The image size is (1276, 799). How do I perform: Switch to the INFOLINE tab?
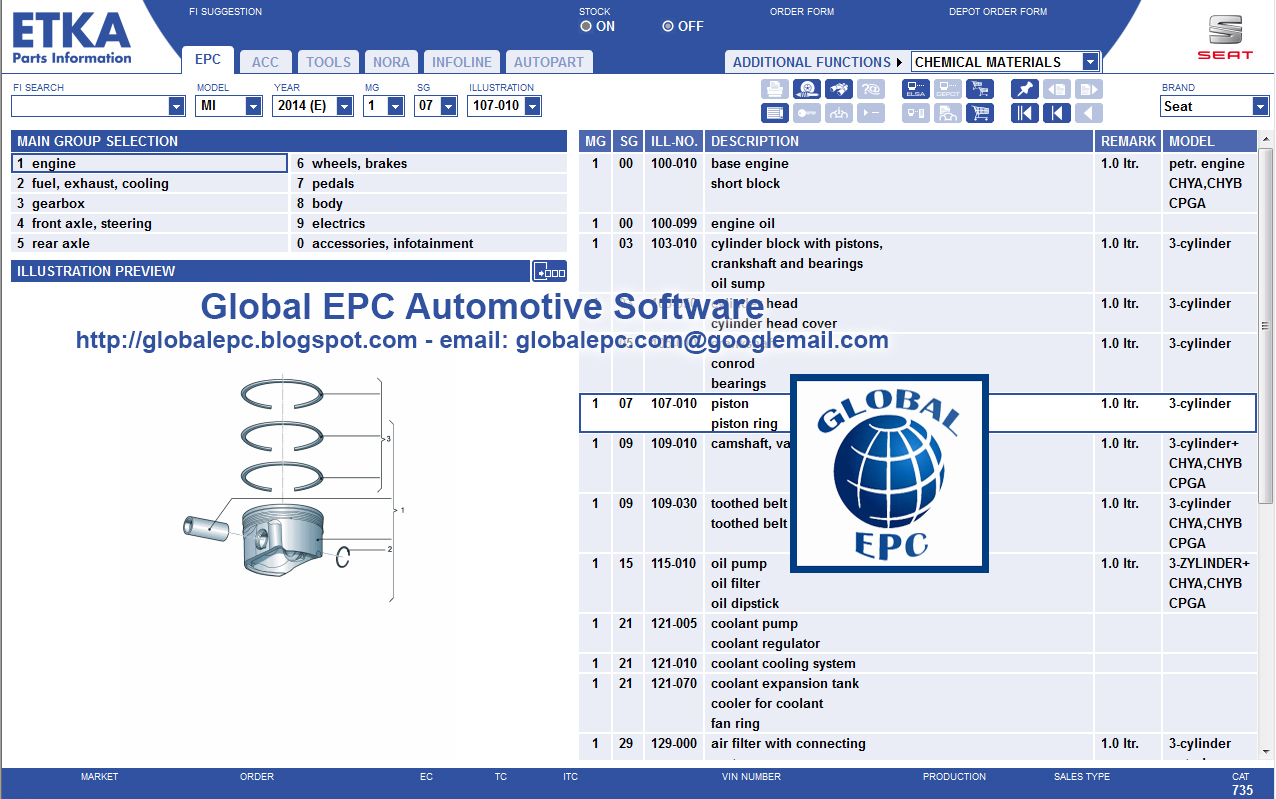coord(462,62)
